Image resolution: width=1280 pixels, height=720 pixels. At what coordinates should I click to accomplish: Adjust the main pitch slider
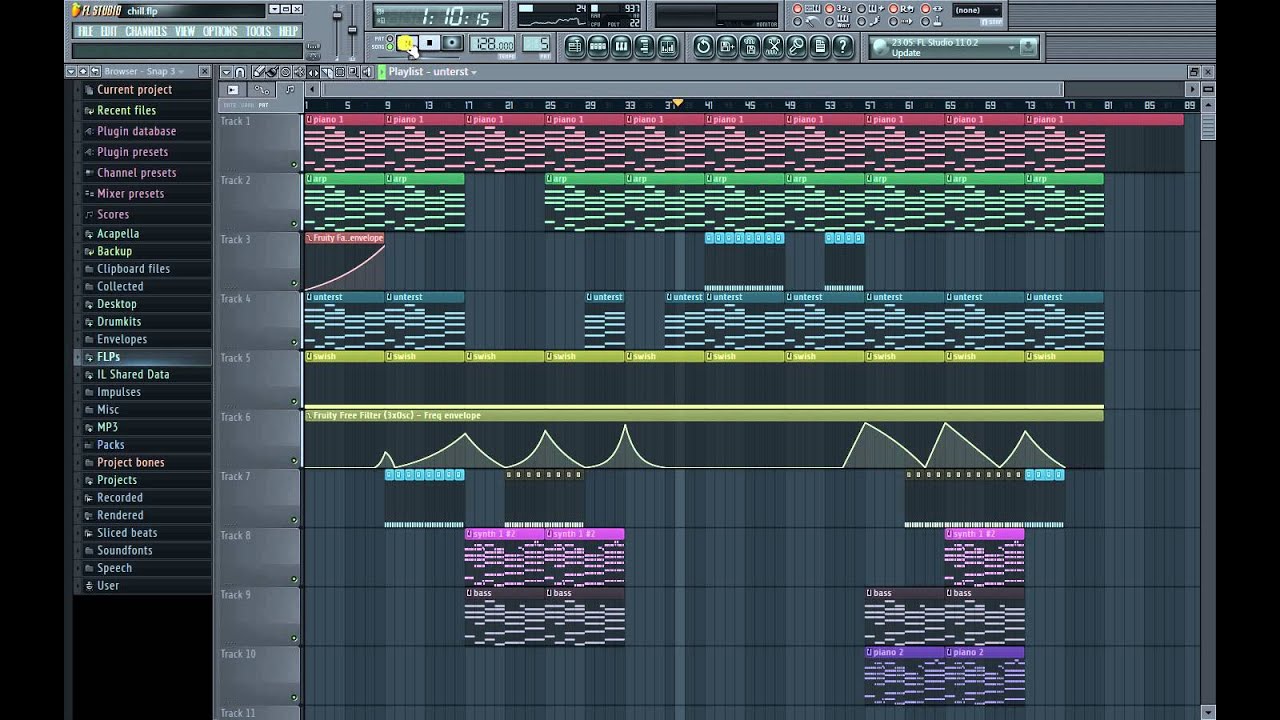(x=352, y=28)
